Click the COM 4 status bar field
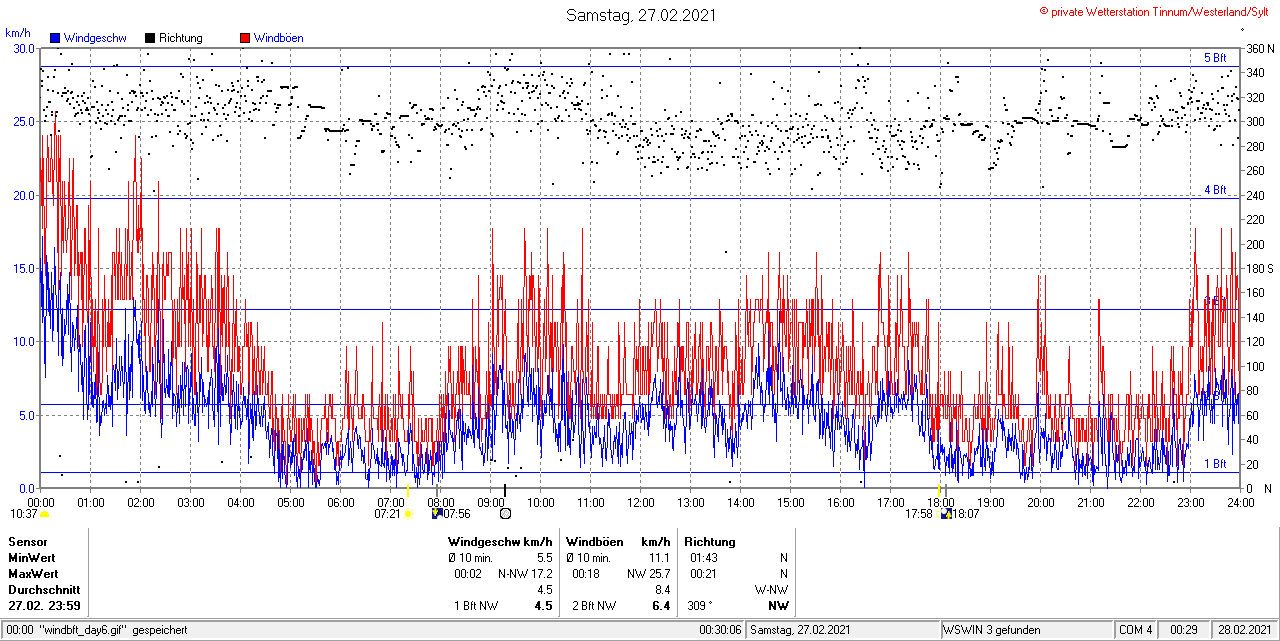Image resolution: width=1280 pixels, height=641 pixels. 1137,630
